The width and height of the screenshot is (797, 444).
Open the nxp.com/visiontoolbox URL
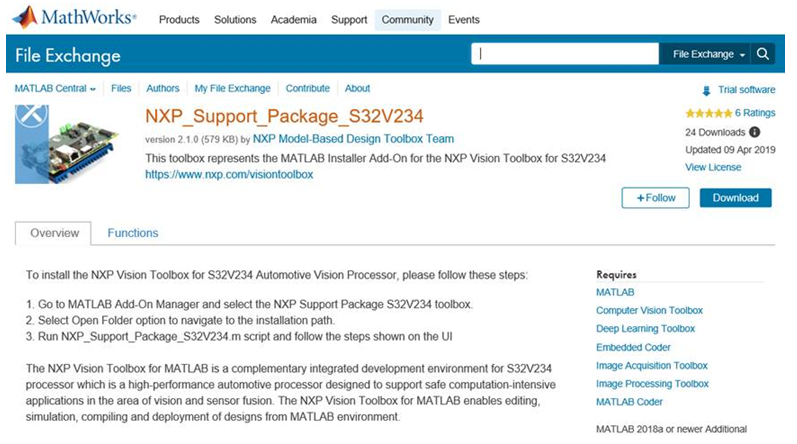(x=229, y=174)
